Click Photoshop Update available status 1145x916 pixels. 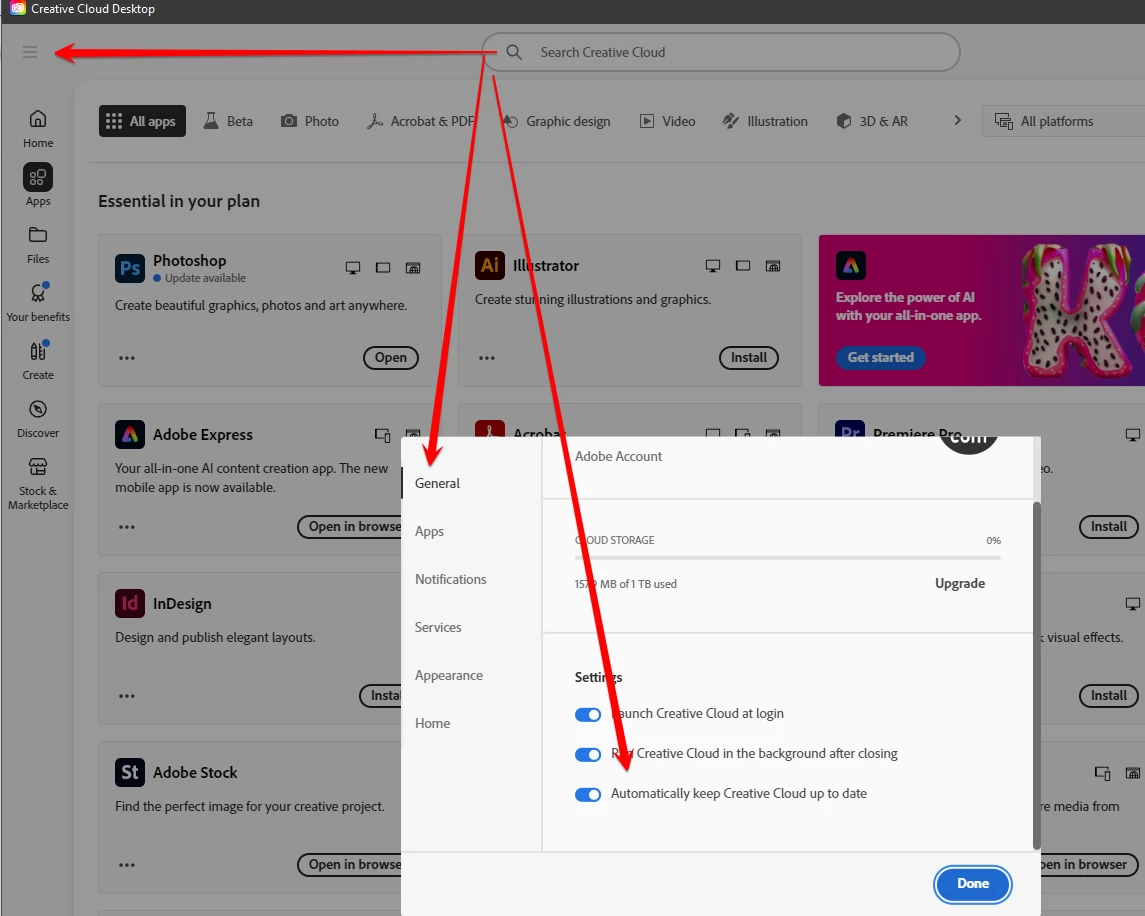tap(199, 278)
